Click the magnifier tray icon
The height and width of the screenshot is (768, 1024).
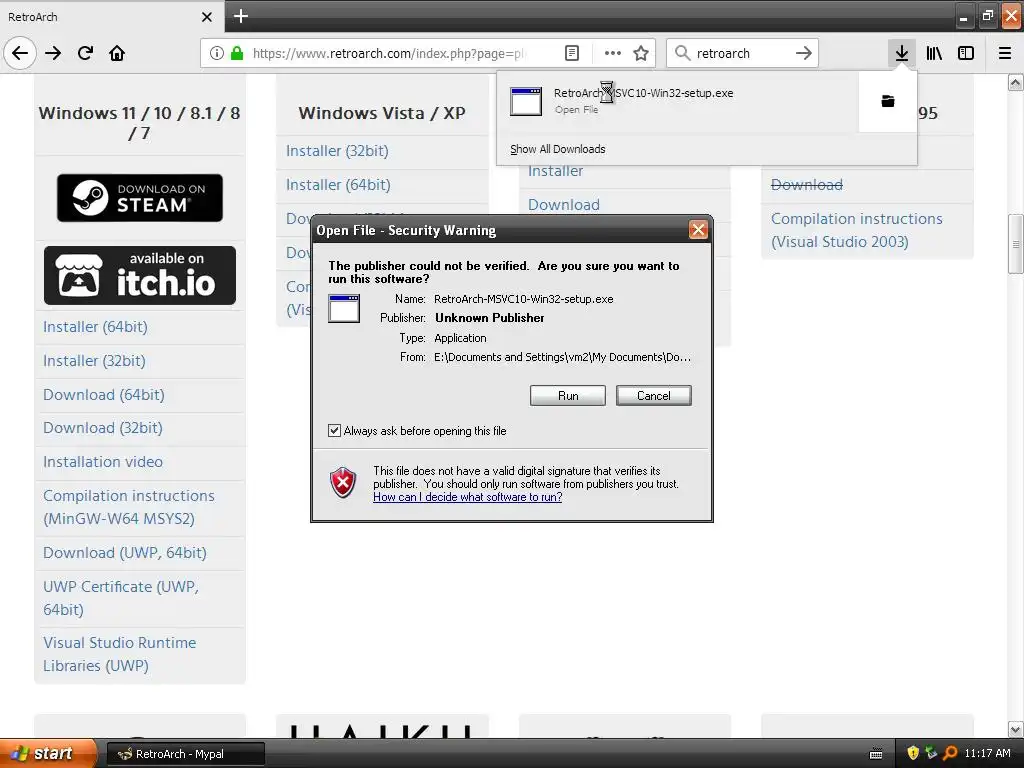950,753
